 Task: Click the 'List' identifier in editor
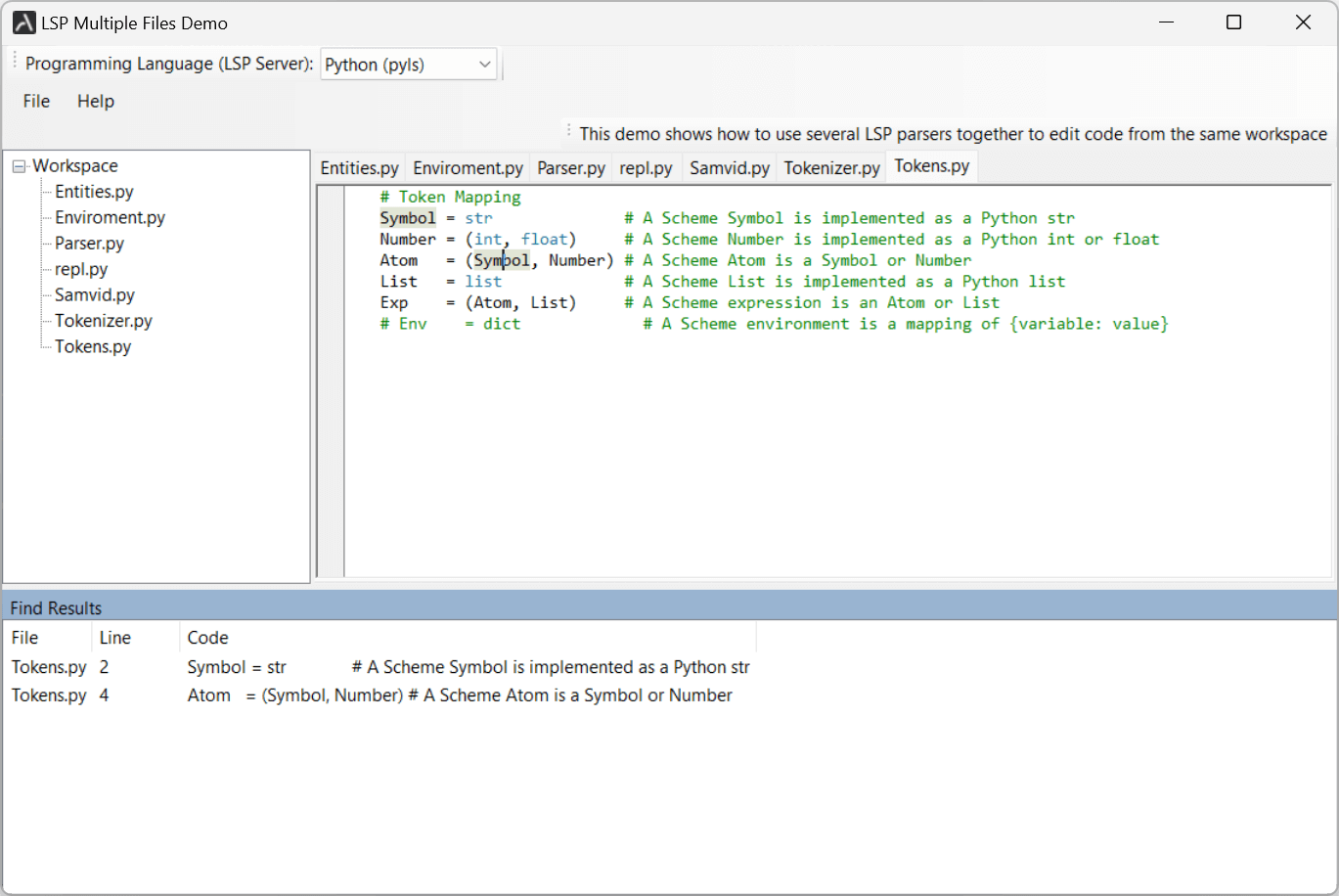tap(399, 282)
